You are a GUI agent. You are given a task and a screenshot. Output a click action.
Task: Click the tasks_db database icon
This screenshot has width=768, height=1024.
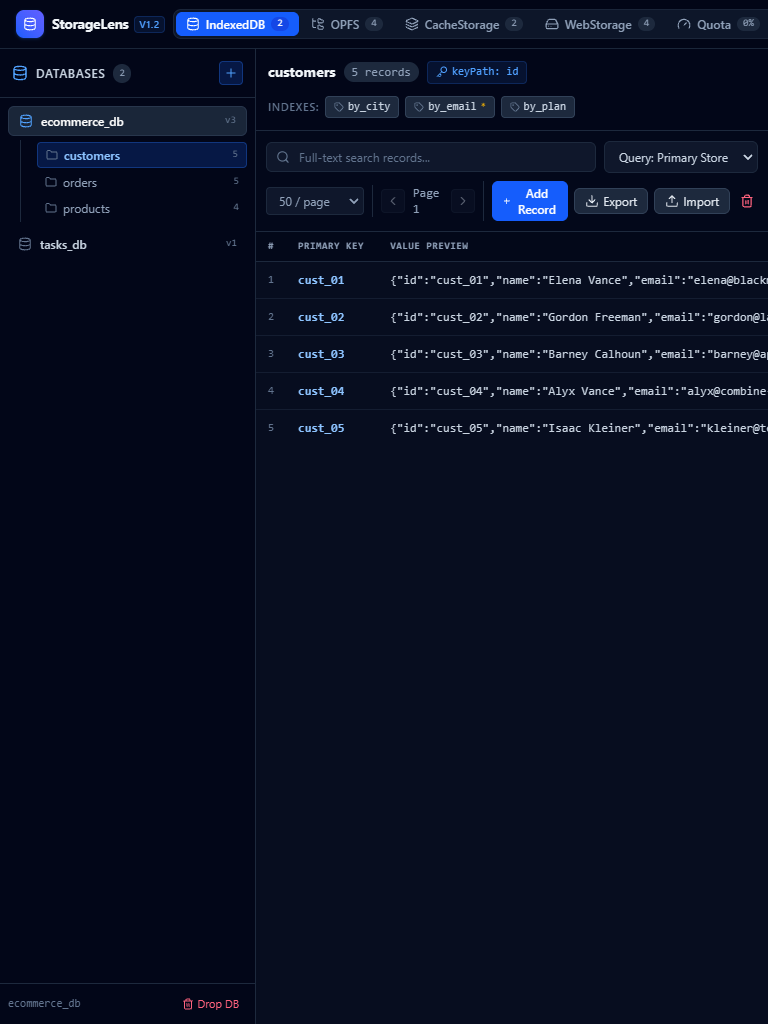tap(25, 244)
